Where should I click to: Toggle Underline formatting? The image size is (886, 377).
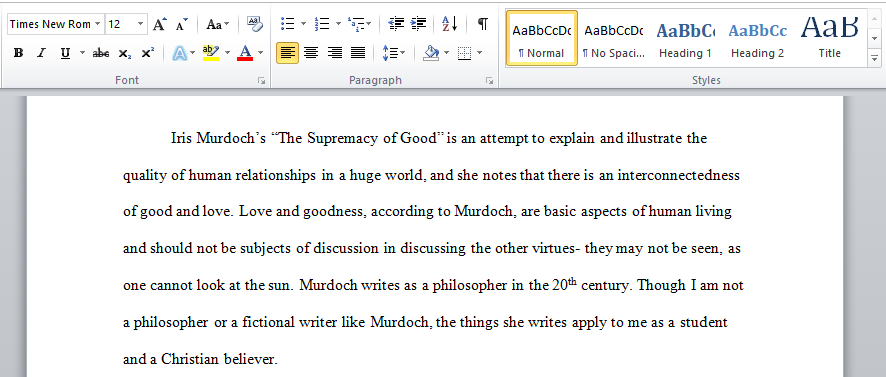pyautogui.click(x=65, y=53)
